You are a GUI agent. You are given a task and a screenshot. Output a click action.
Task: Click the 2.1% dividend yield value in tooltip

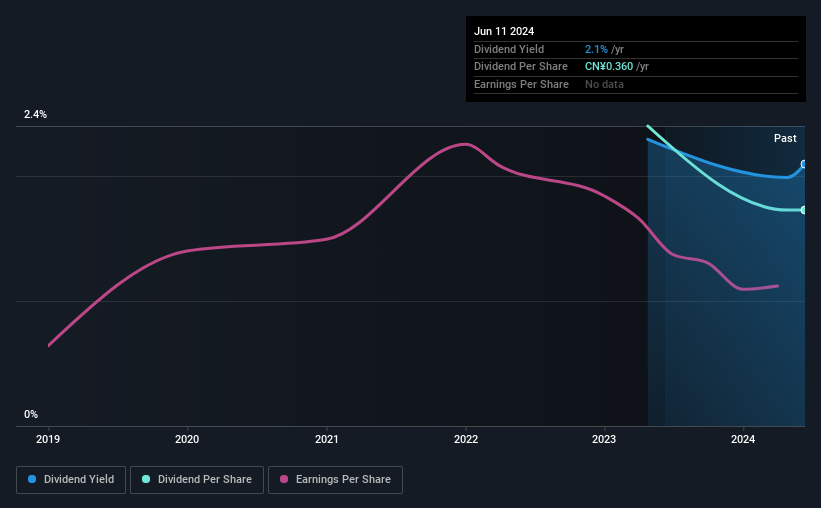(x=596, y=49)
